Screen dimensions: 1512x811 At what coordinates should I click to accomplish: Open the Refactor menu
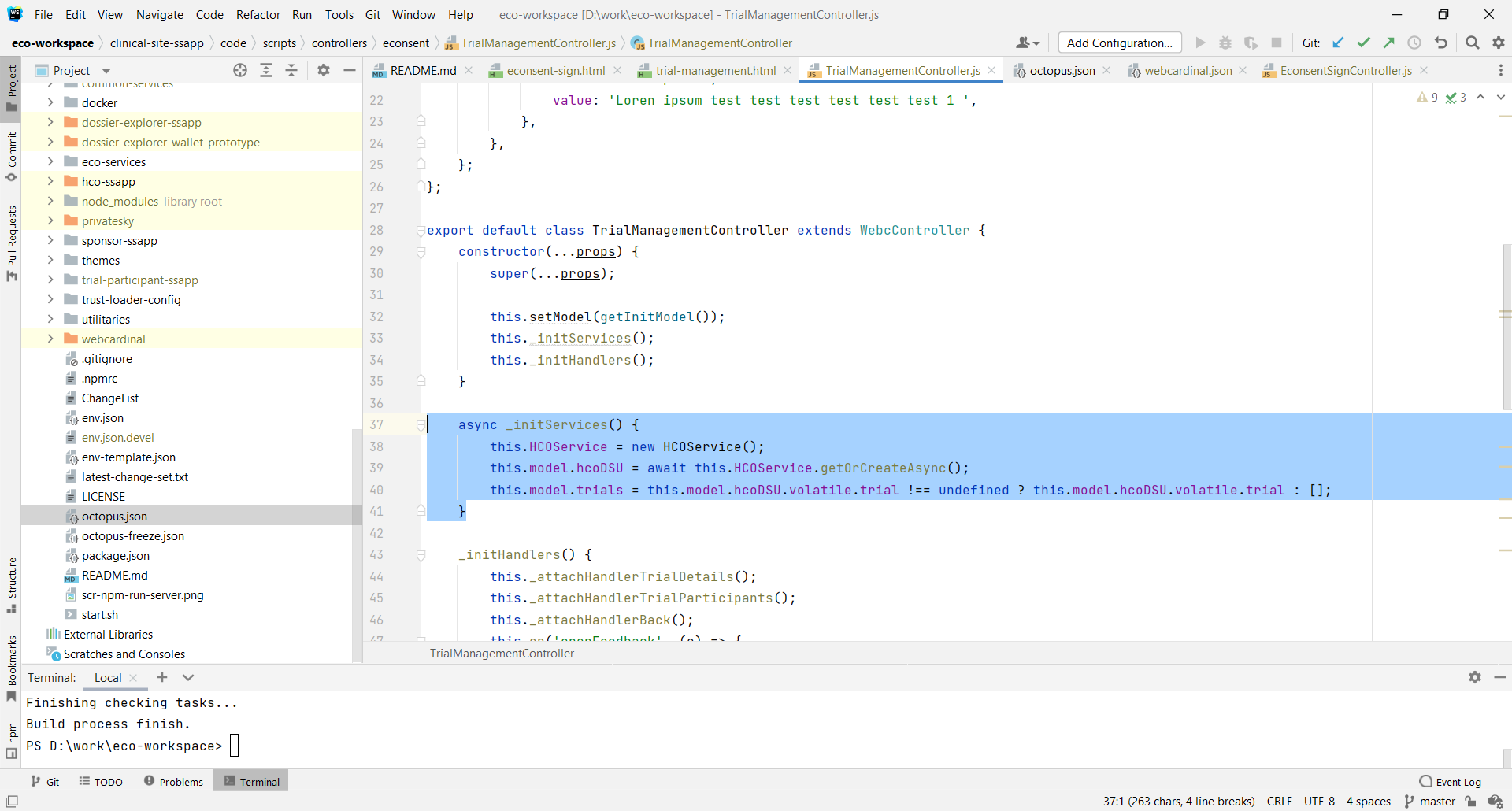pyautogui.click(x=258, y=14)
